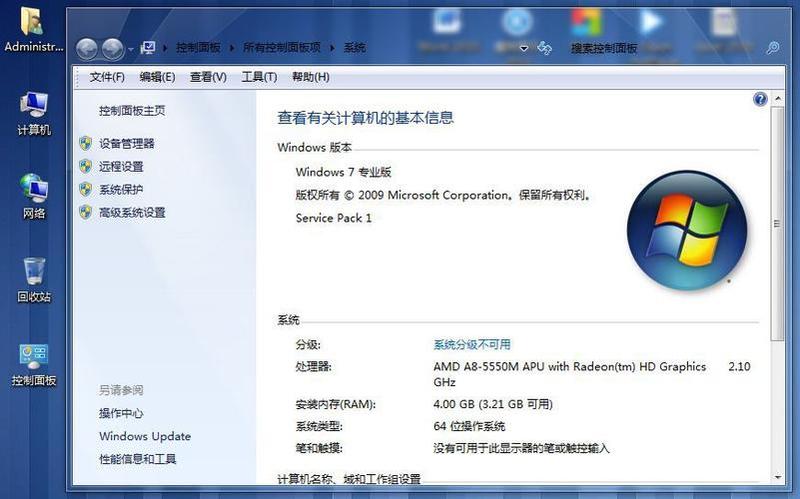Click the Forward navigation arrow button
Viewport: 800px width, 499px height.
point(112,49)
